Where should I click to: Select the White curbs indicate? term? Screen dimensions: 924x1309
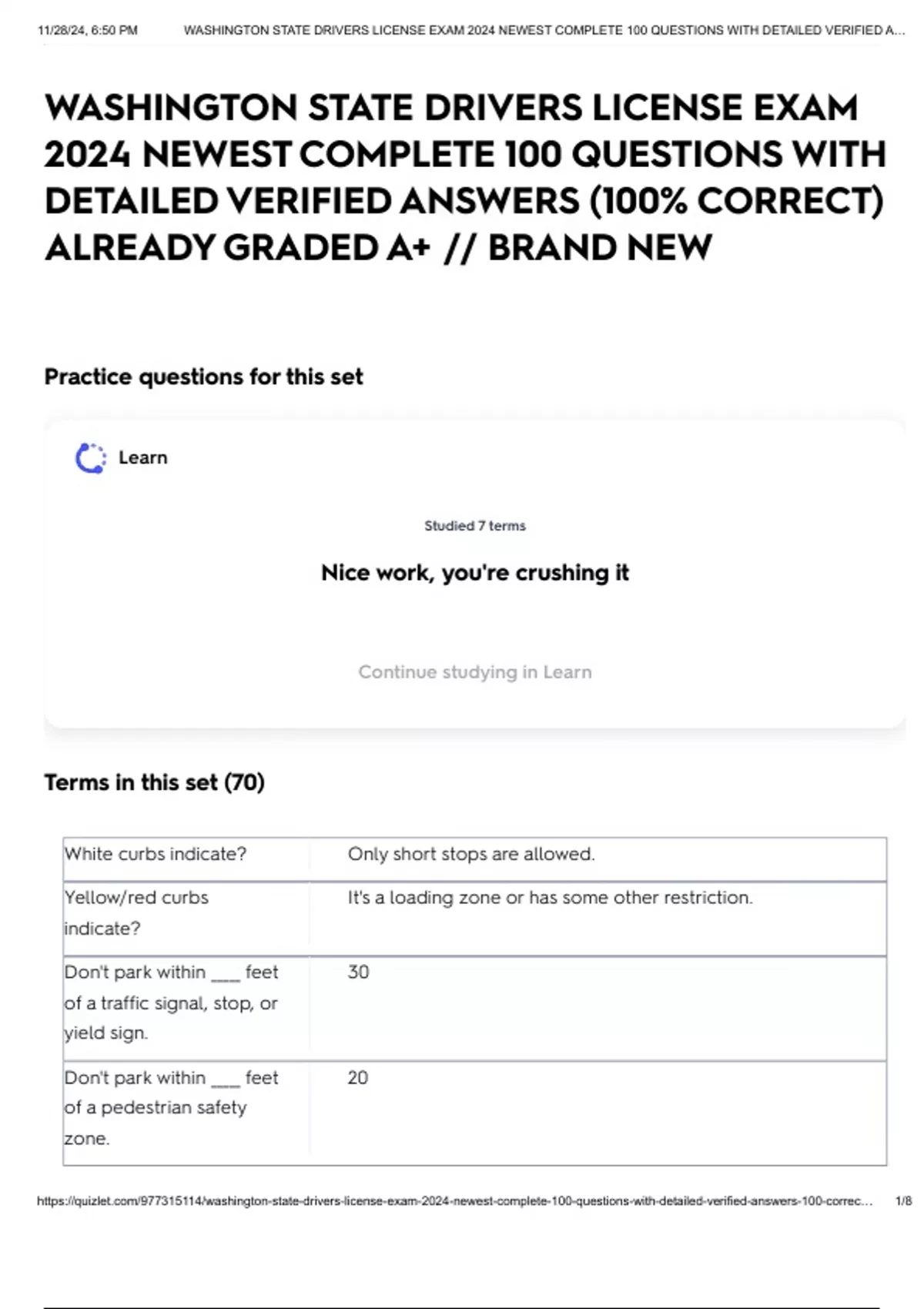point(156,854)
